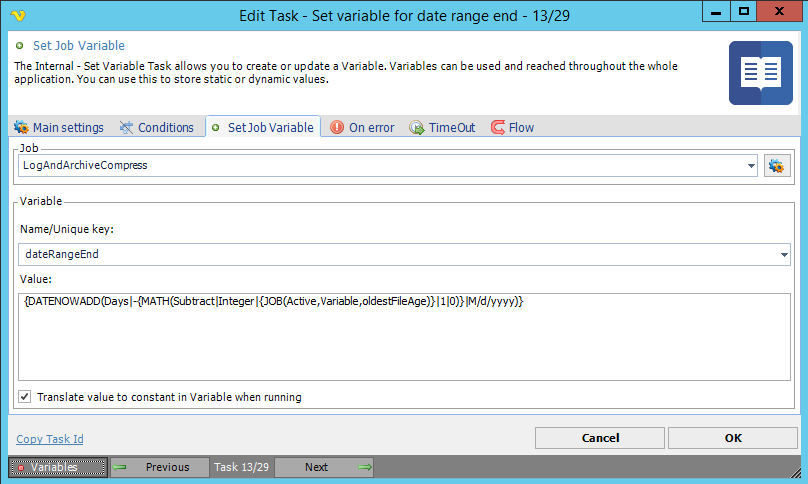Open the Conditions tab
This screenshot has width=808, height=484.
click(165, 128)
